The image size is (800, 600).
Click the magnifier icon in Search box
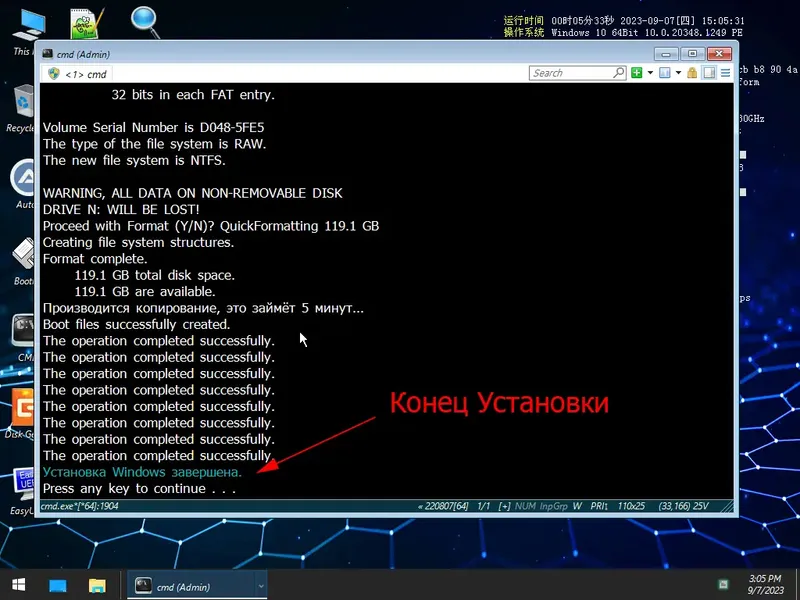coord(618,73)
